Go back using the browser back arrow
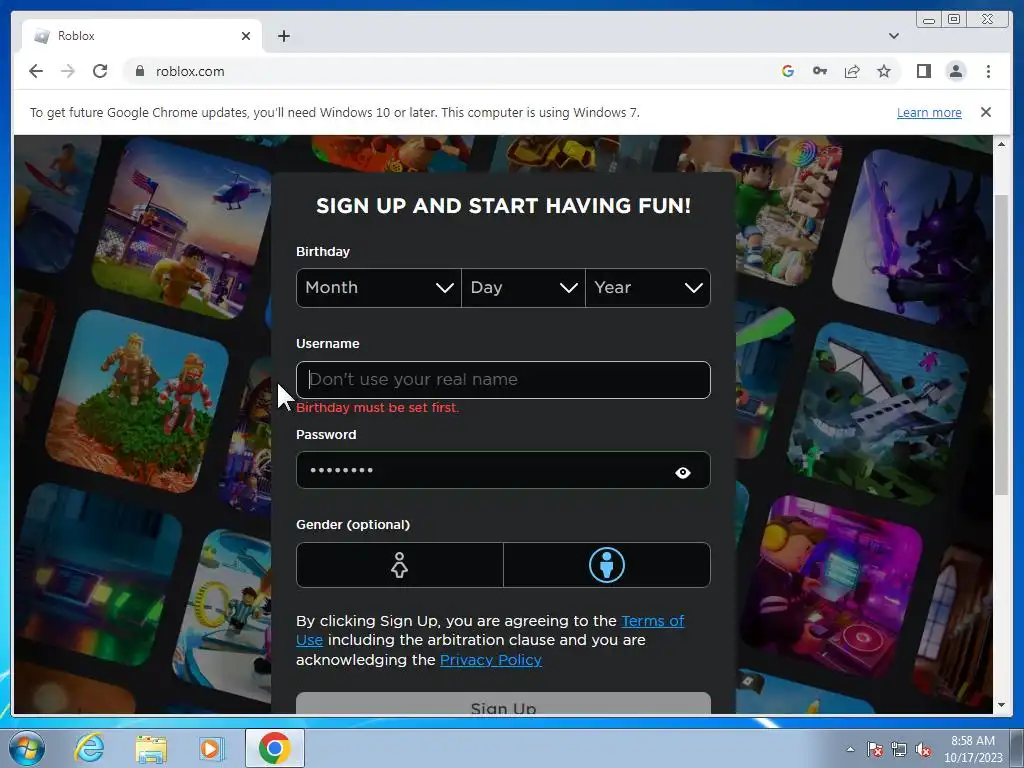The height and width of the screenshot is (768, 1024). click(36, 71)
